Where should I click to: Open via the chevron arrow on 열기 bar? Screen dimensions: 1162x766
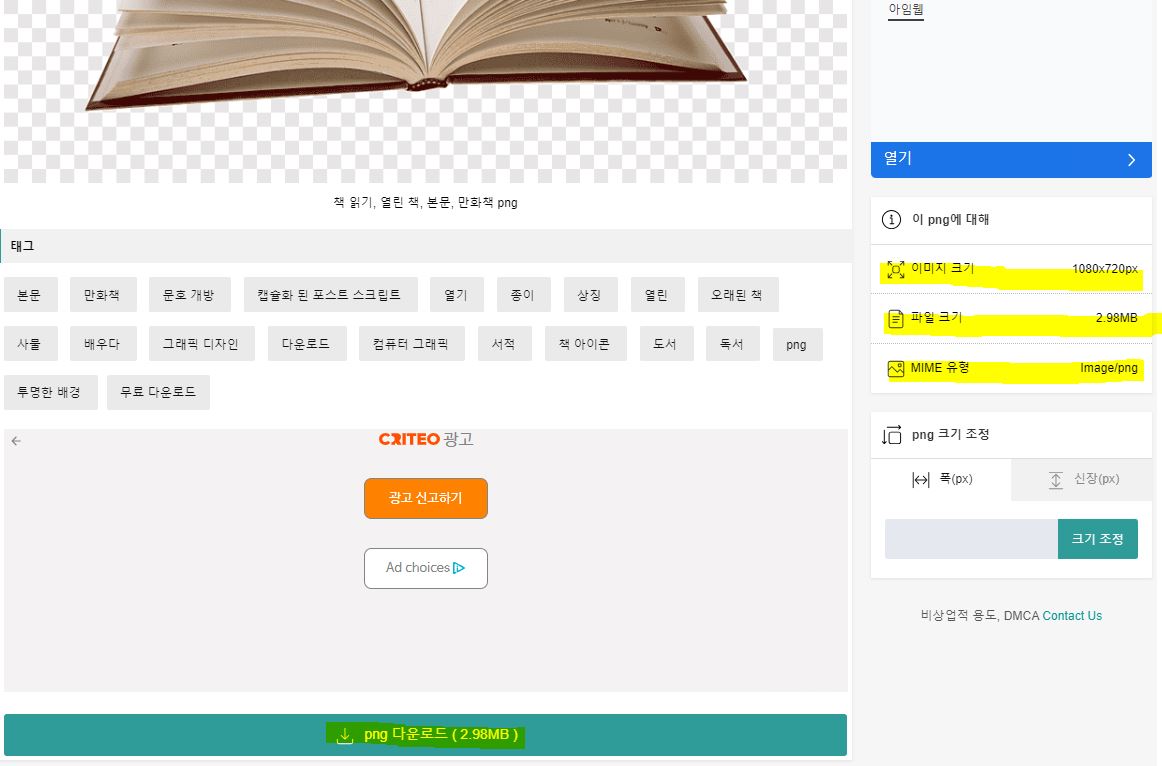click(1131, 160)
